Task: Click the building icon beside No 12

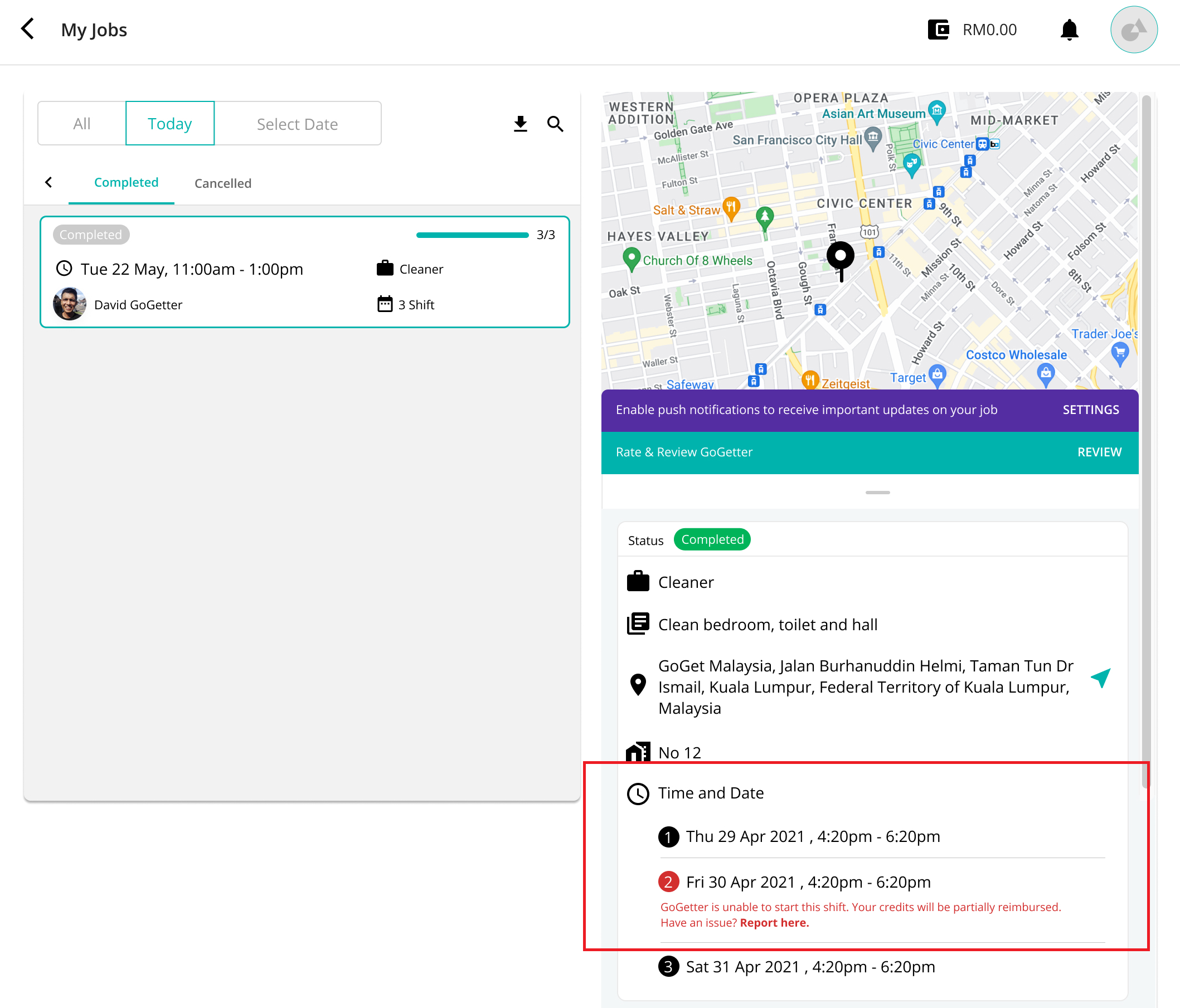Action: pos(638,751)
